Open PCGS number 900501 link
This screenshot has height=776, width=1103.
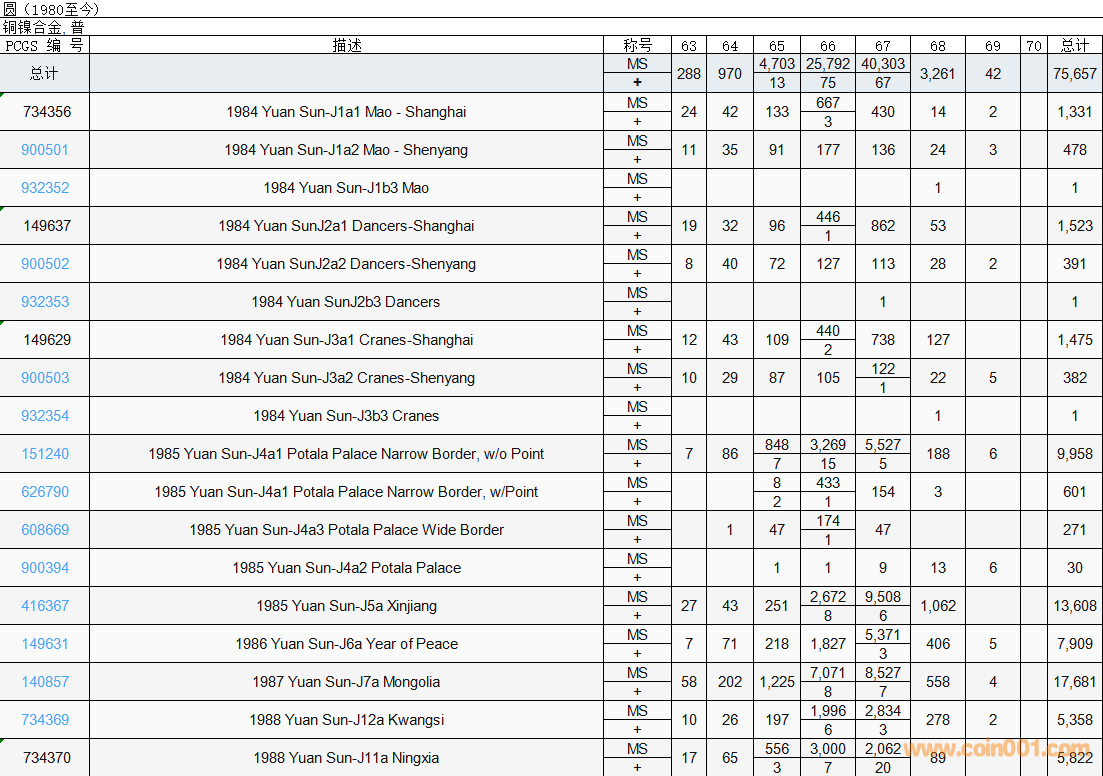click(x=45, y=150)
